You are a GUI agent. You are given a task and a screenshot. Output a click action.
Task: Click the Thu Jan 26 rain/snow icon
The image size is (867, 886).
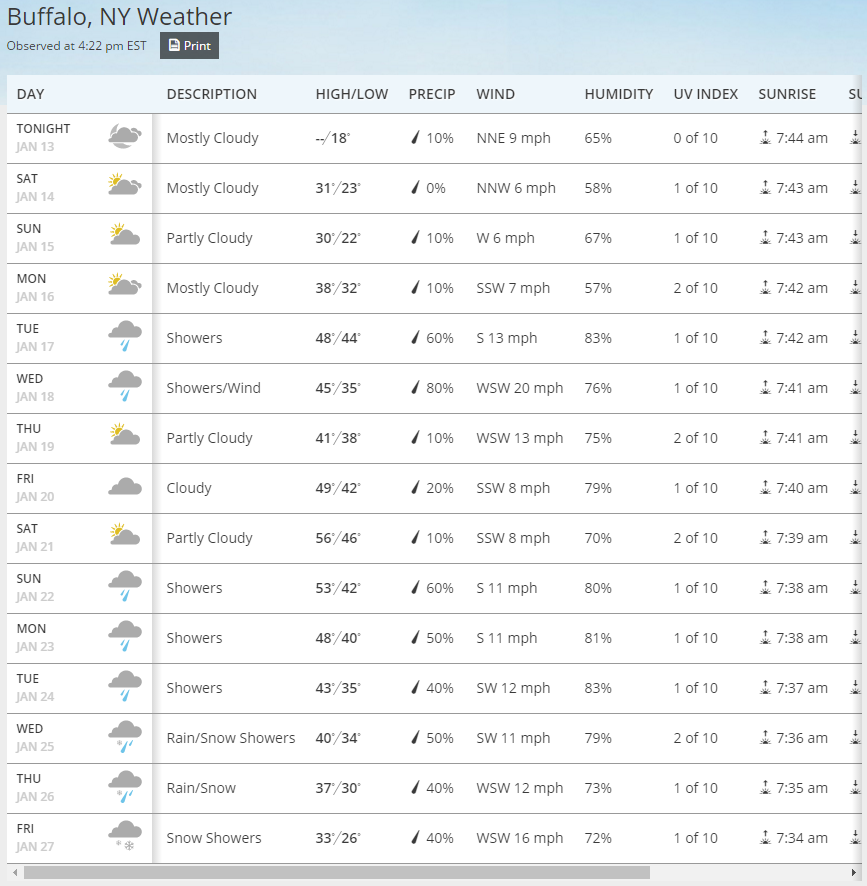(125, 786)
